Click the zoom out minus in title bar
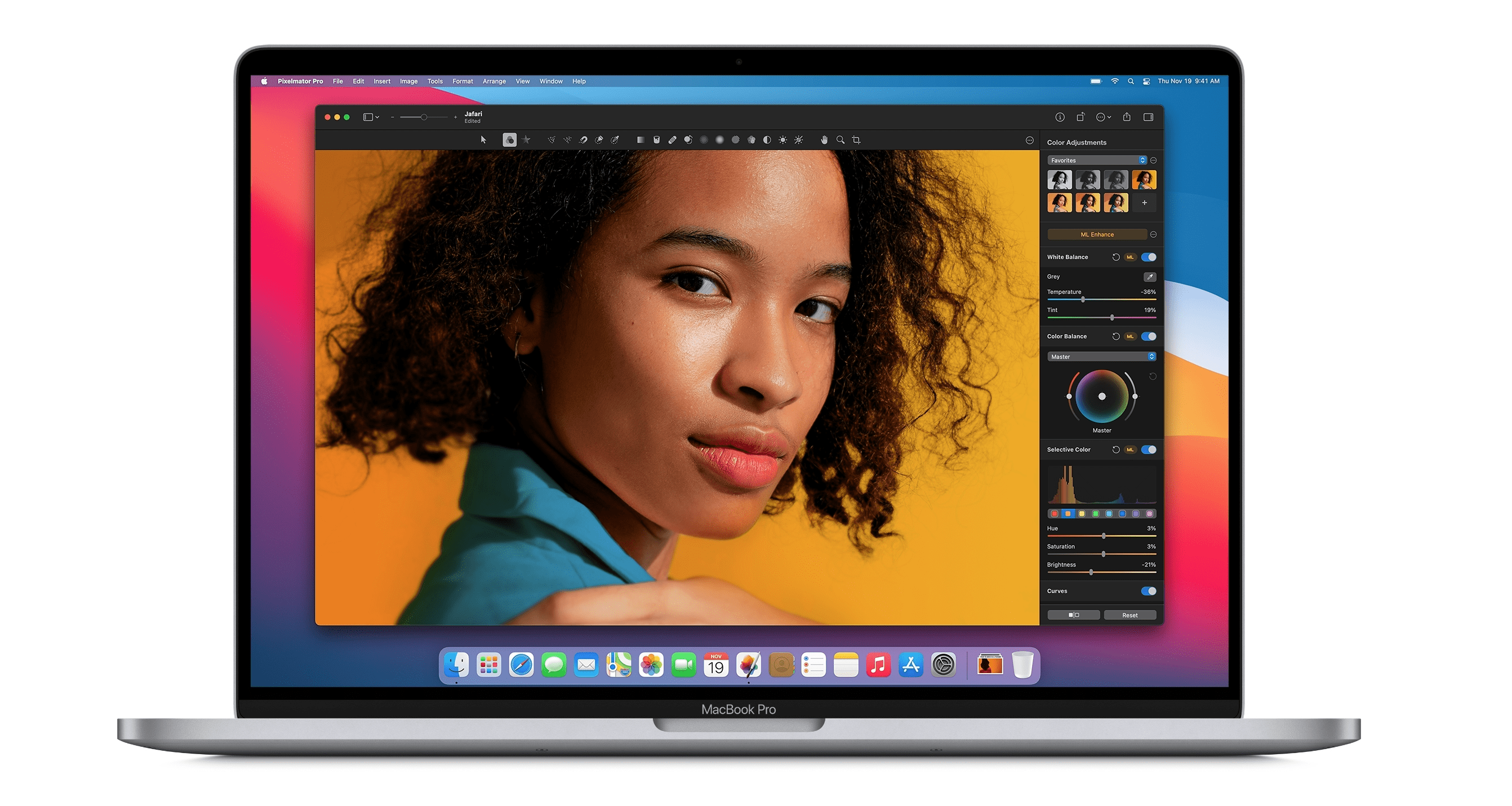Image resolution: width=1512 pixels, height=806 pixels. pyautogui.click(x=392, y=117)
